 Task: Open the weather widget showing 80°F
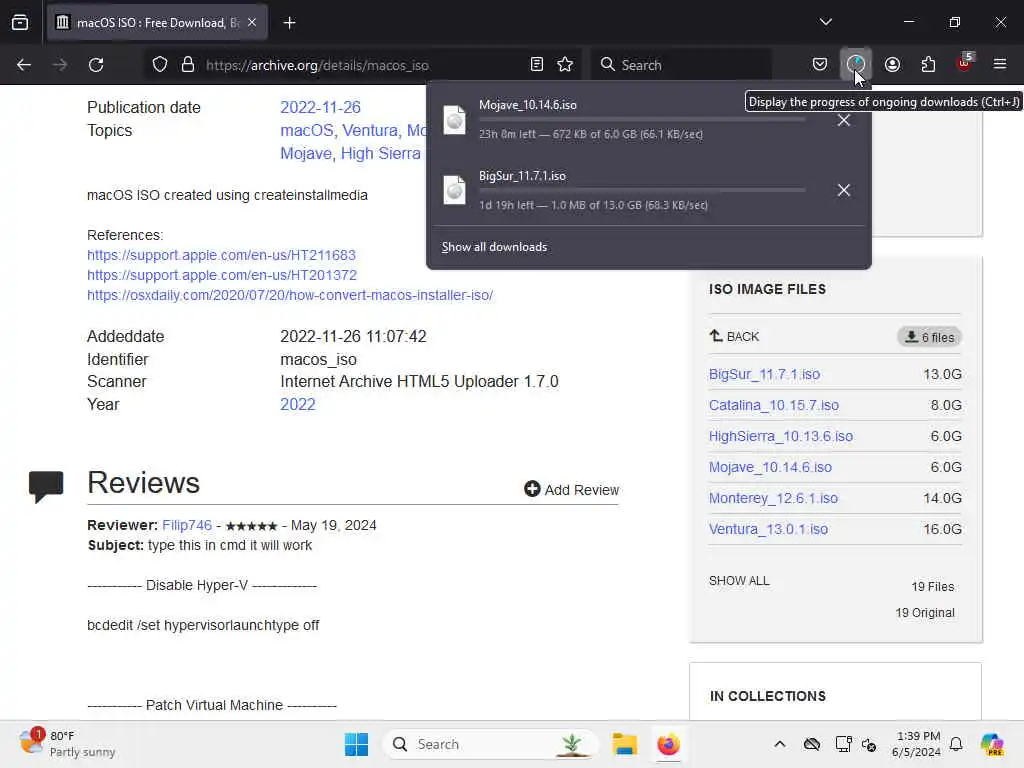coord(67,744)
